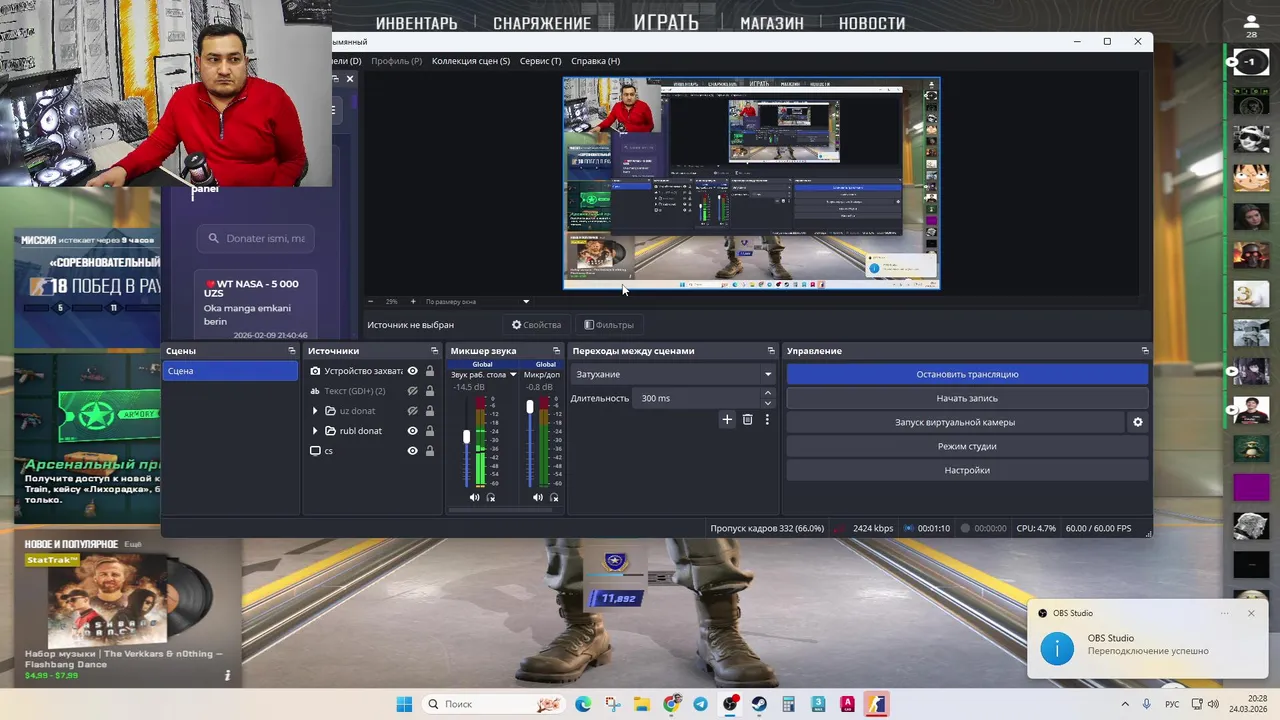The width and height of the screenshot is (1280, 720).
Task: Open СНАРЯЖЕНИЕ tab in game menu
Action: coord(542,23)
